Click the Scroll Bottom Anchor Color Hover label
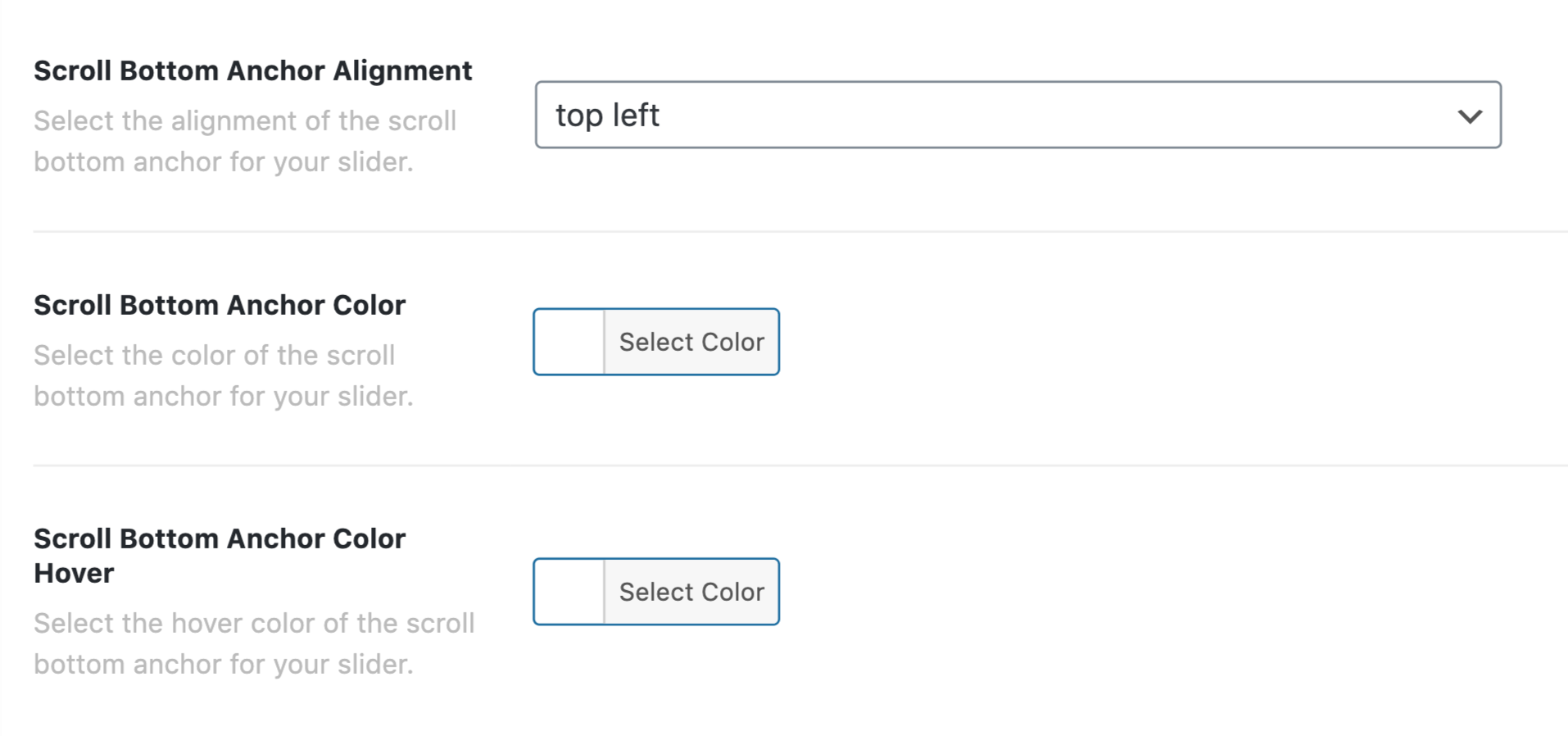This screenshot has width=1568, height=736. tap(219, 554)
